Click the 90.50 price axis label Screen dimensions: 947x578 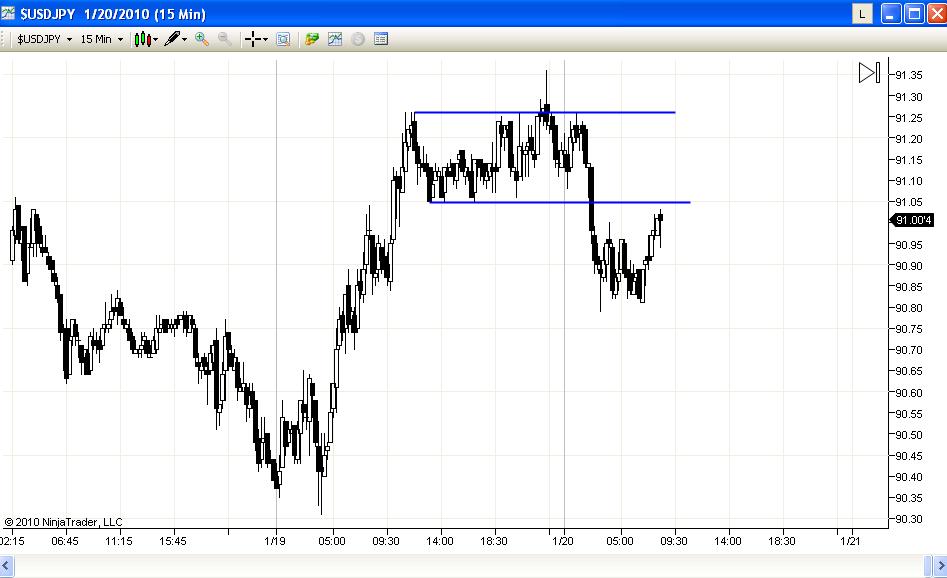[908, 435]
